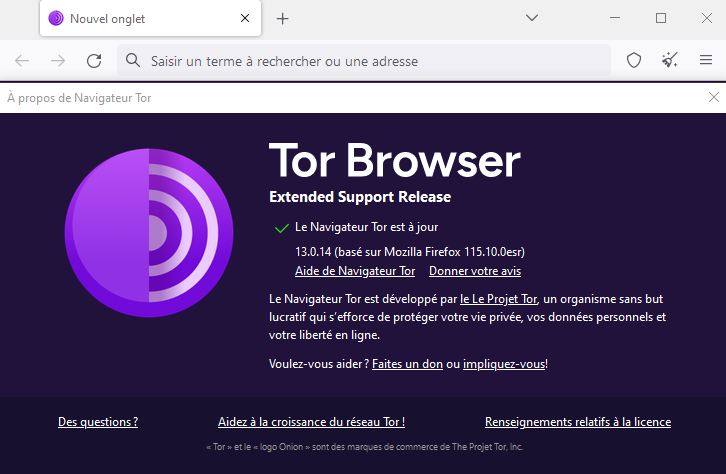726x474 pixels.
Task: Reload the current page
Action: [94, 61]
